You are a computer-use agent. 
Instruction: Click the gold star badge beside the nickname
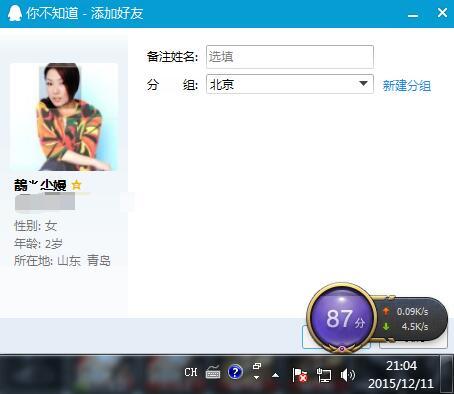pos(76,184)
